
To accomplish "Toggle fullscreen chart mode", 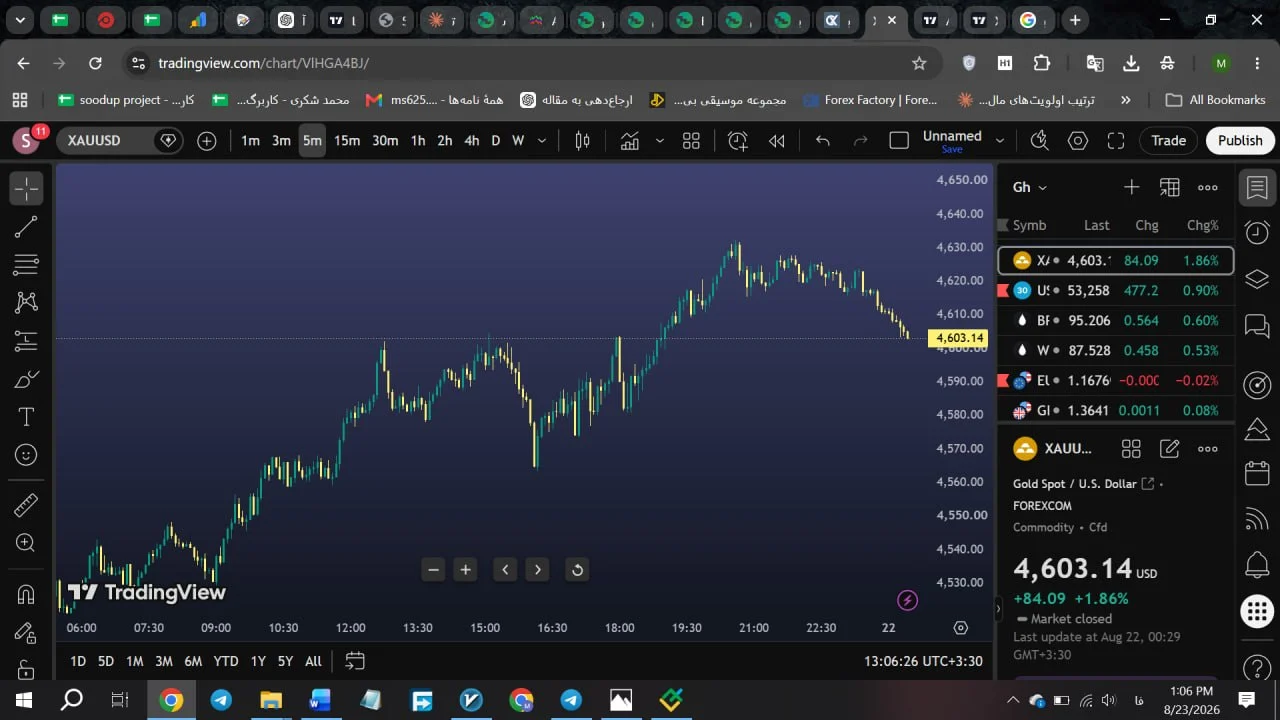I will tap(1116, 141).
